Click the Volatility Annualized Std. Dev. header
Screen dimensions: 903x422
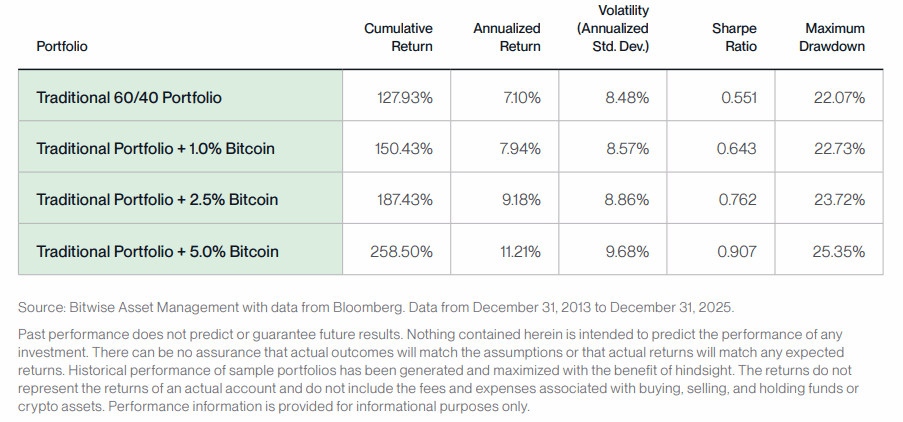coord(613,28)
